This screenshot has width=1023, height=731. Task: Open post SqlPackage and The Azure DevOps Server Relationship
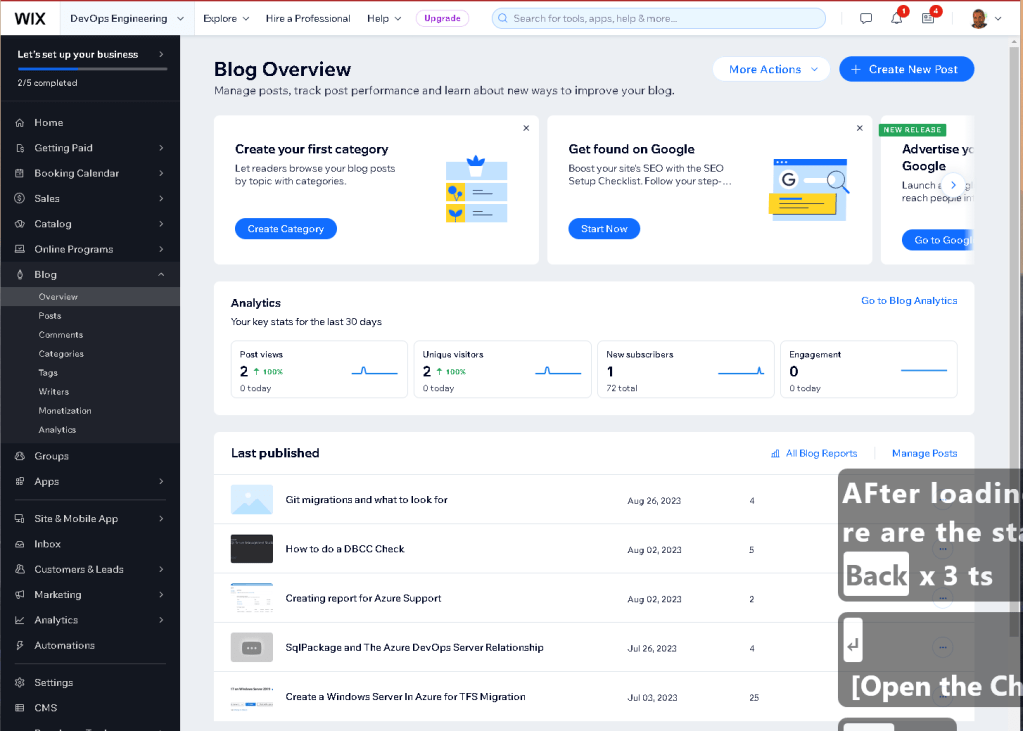tap(414, 648)
